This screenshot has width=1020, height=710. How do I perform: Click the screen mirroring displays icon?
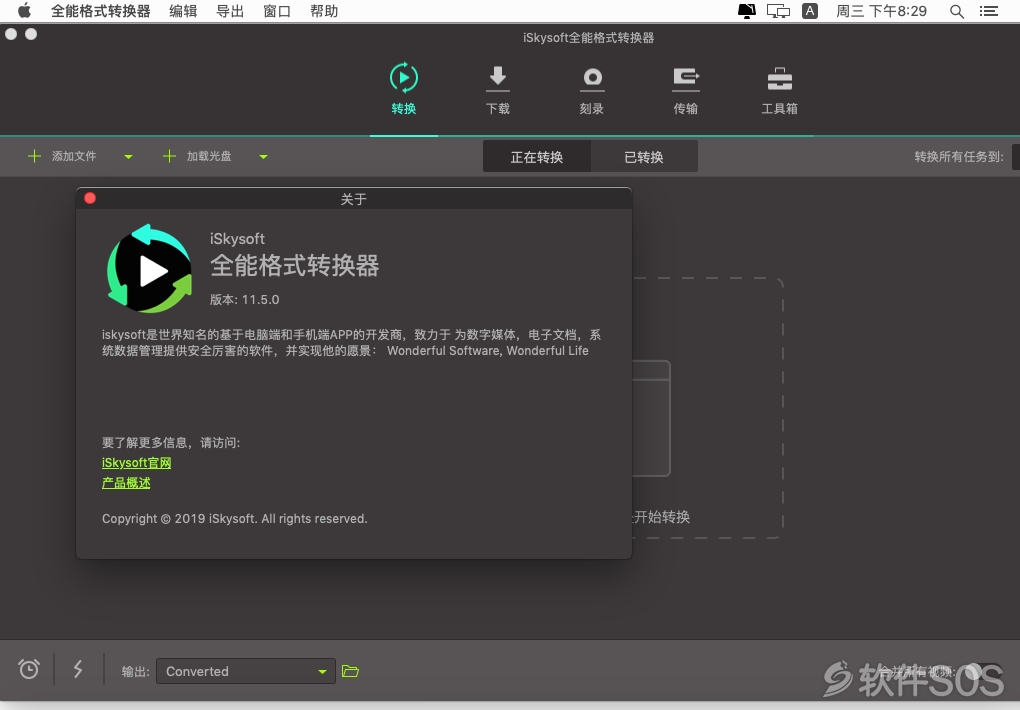pyautogui.click(x=778, y=11)
